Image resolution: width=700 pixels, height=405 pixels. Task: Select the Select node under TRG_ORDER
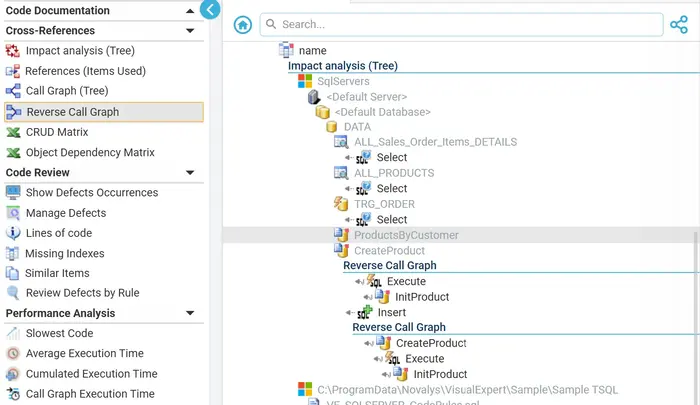(392, 220)
